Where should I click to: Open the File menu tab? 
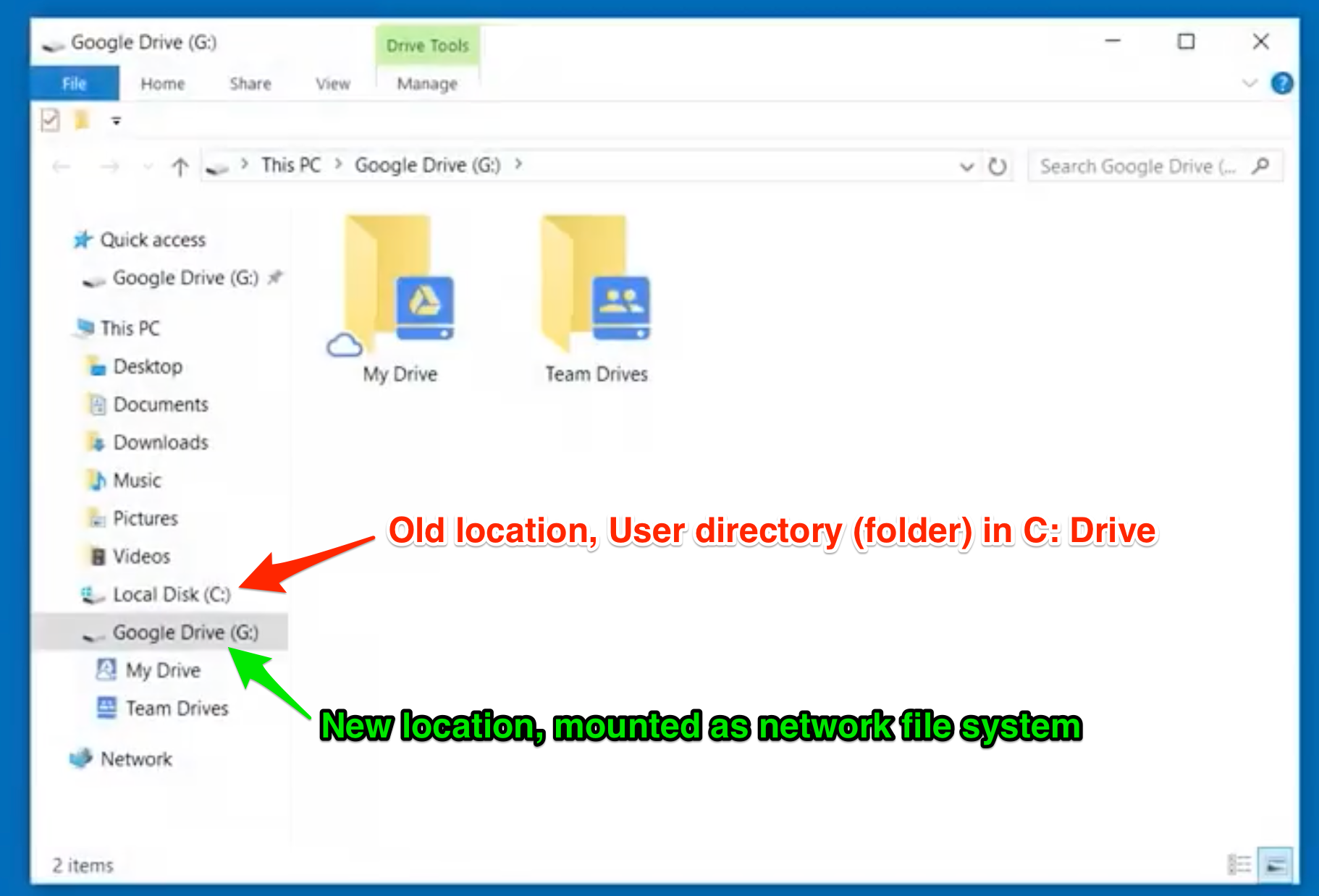[x=75, y=83]
